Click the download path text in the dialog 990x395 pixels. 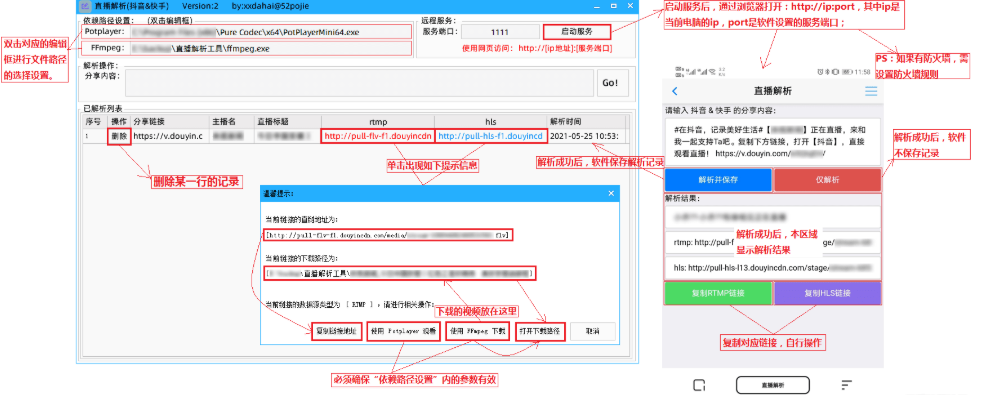pyautogui.click(x=400, y=273)
